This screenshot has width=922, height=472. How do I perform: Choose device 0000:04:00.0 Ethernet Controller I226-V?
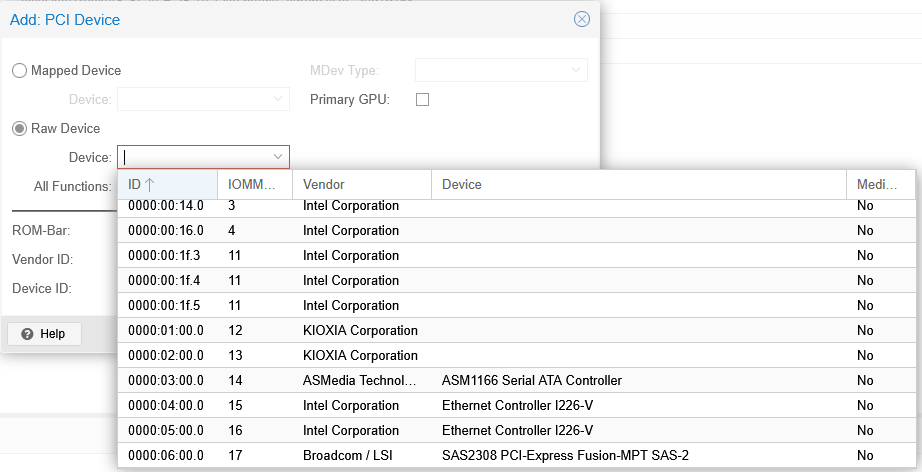click(x=517, y=406)
